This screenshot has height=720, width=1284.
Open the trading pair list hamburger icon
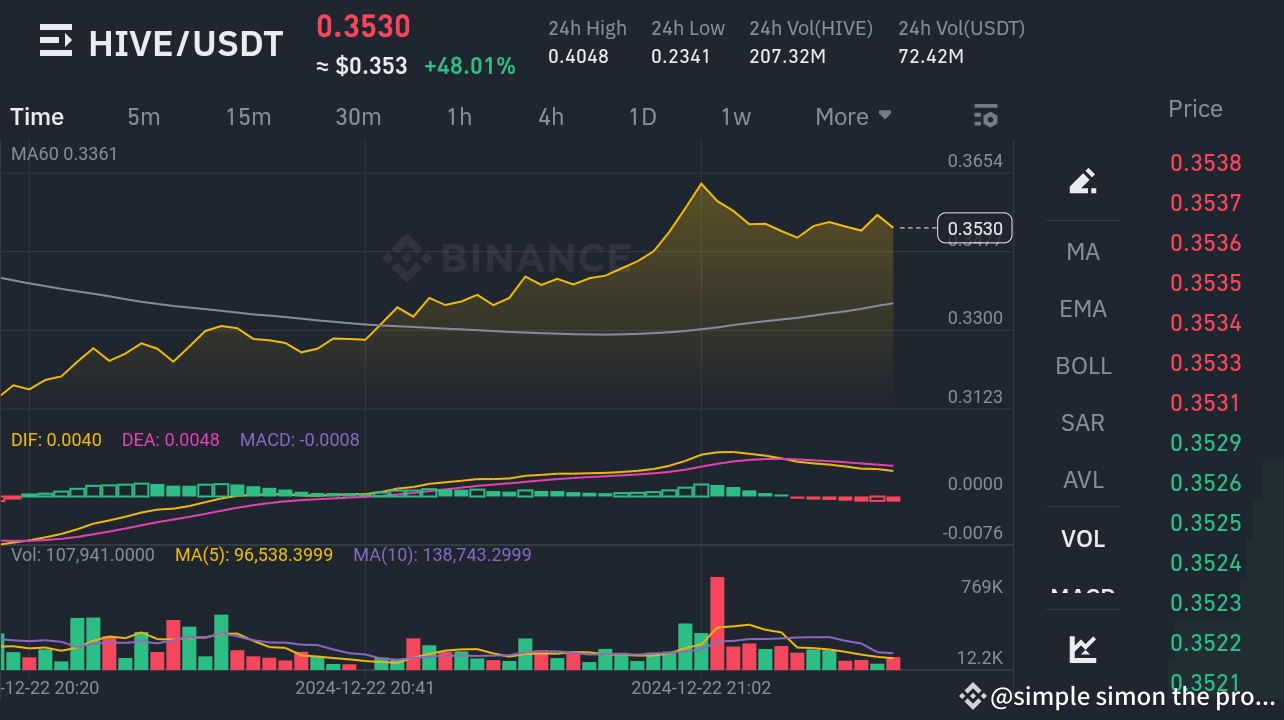point(55,42)
